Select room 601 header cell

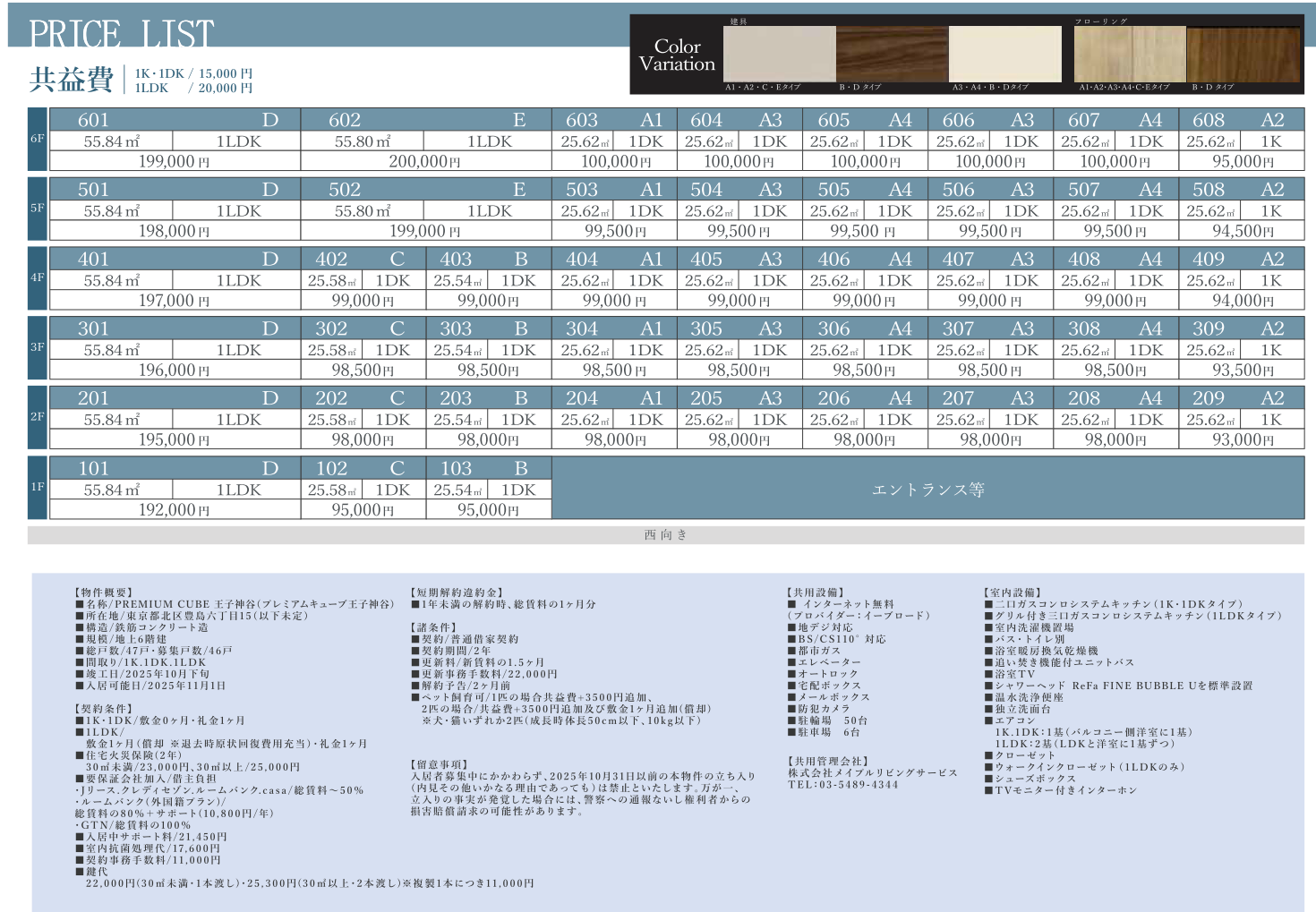175,120
